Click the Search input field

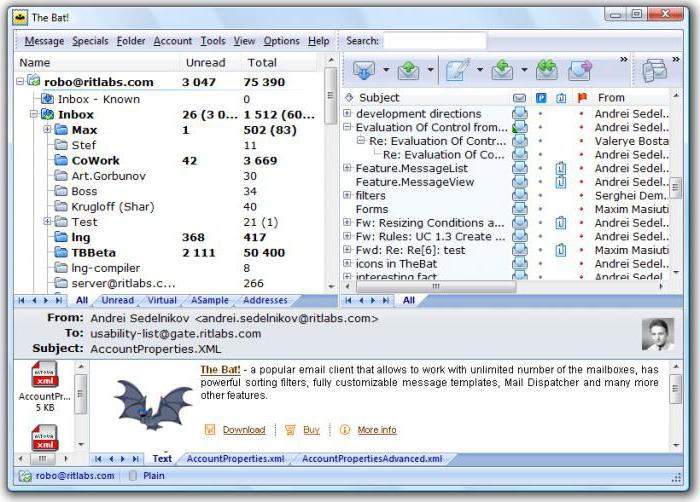pos(435,41)
